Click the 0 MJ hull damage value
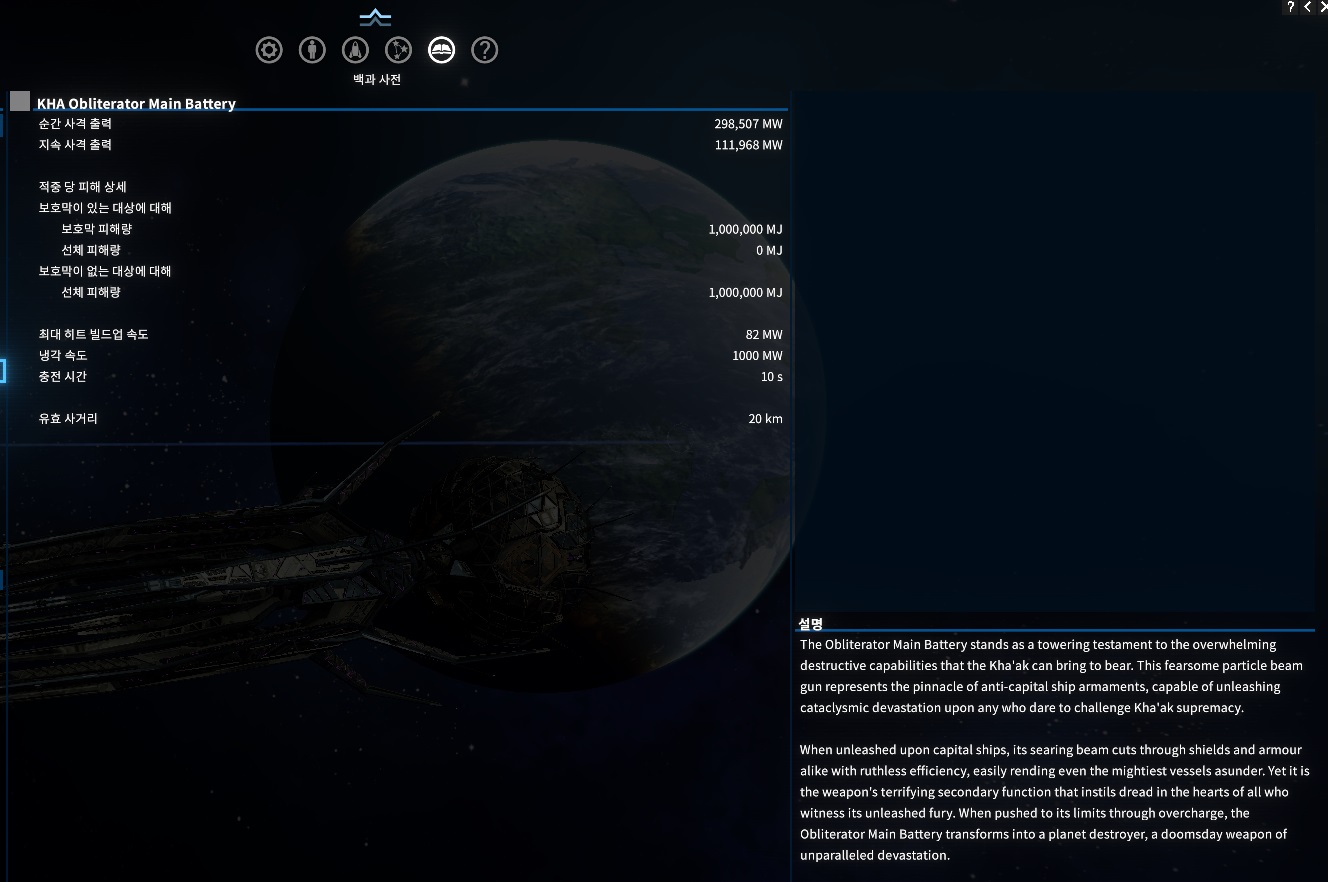 pyautogui.click(x=769, y=250)
